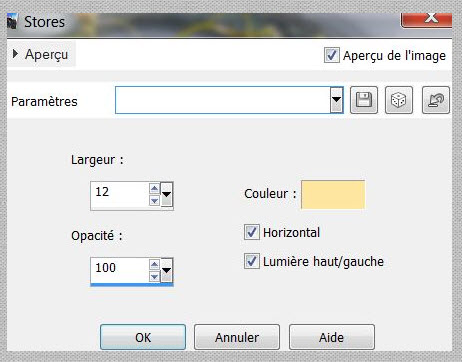
Task: Click the save preset floppy disk icon
Action: point(364,100)
